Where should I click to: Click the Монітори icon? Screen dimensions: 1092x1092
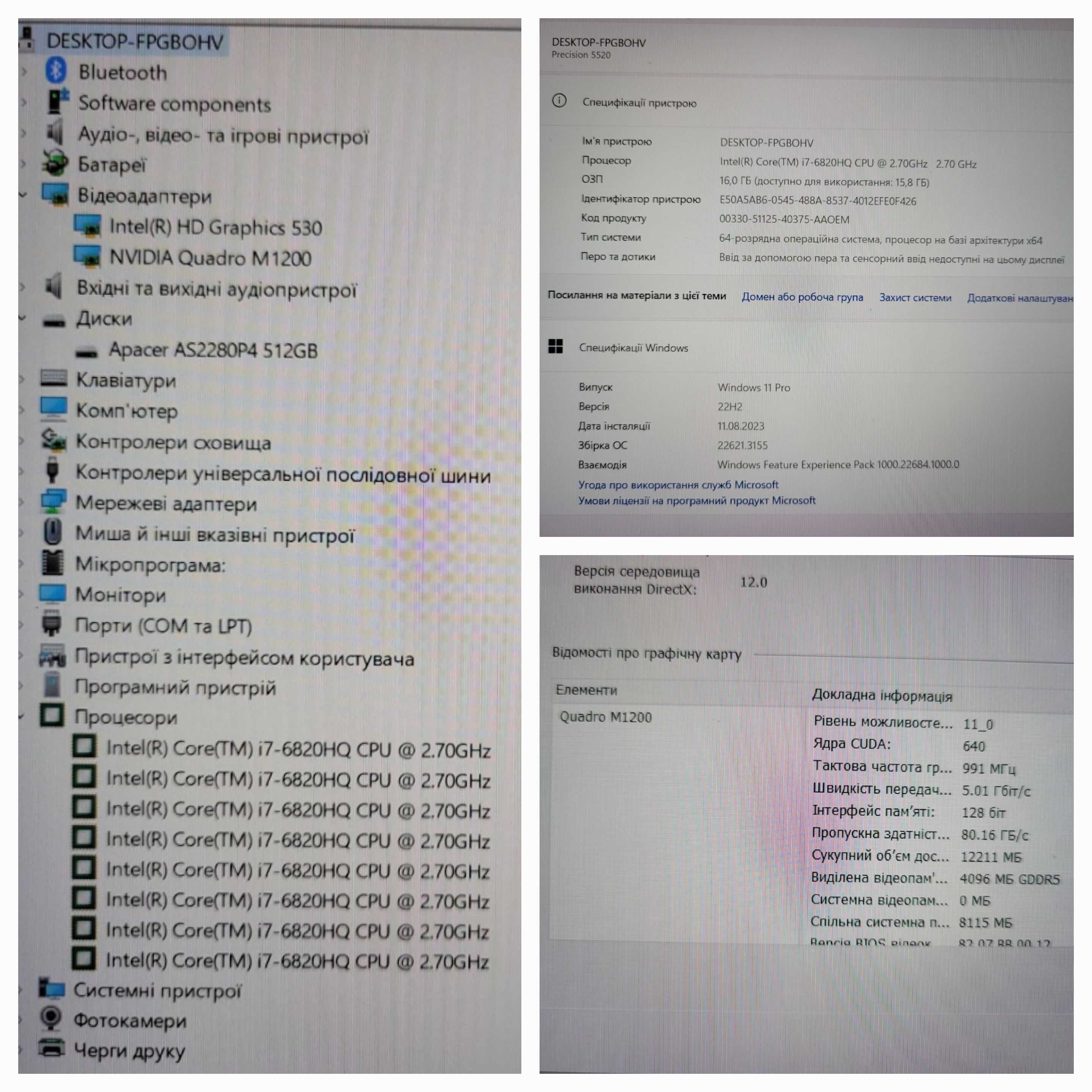(53, 593)
